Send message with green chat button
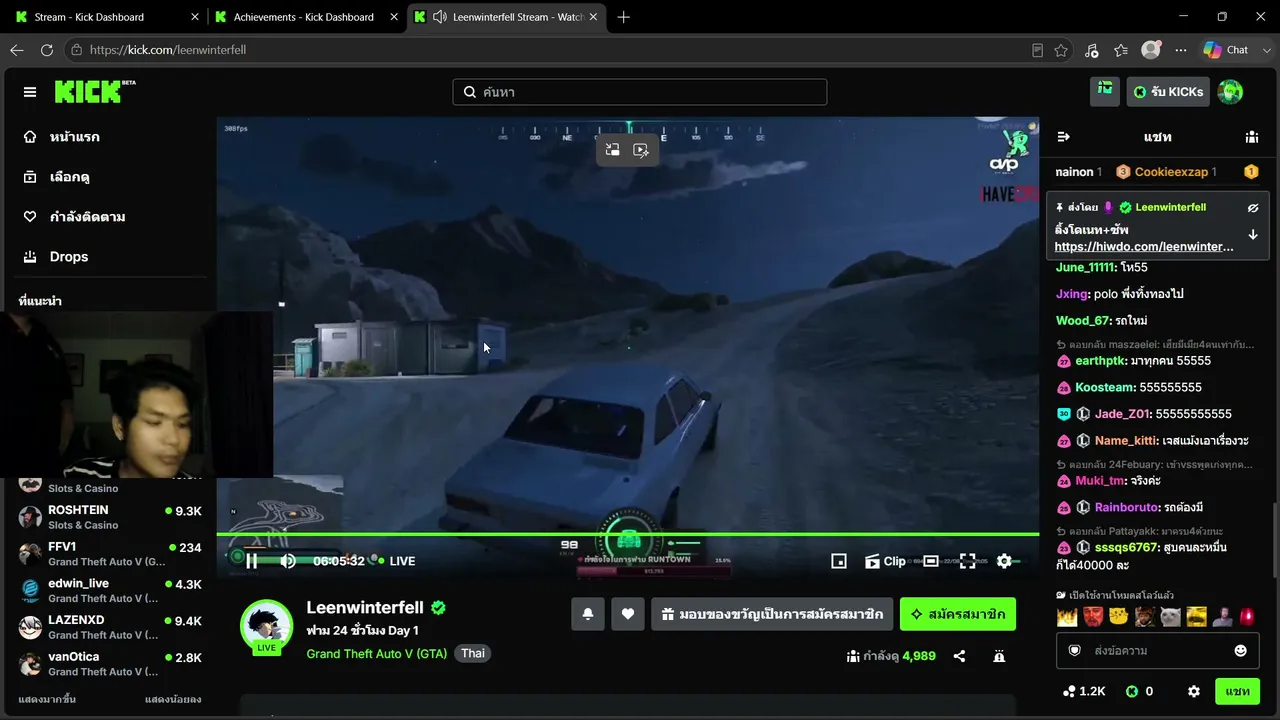Screen dimensions: 1280x720 pyautogui.click(x=1237, y=691)
